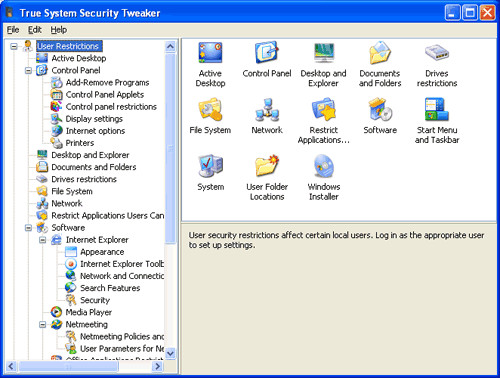Click the tree scroll up arrow
Image resolution: width=500 pixels, height=378 pixels.
tap(170, 46)
